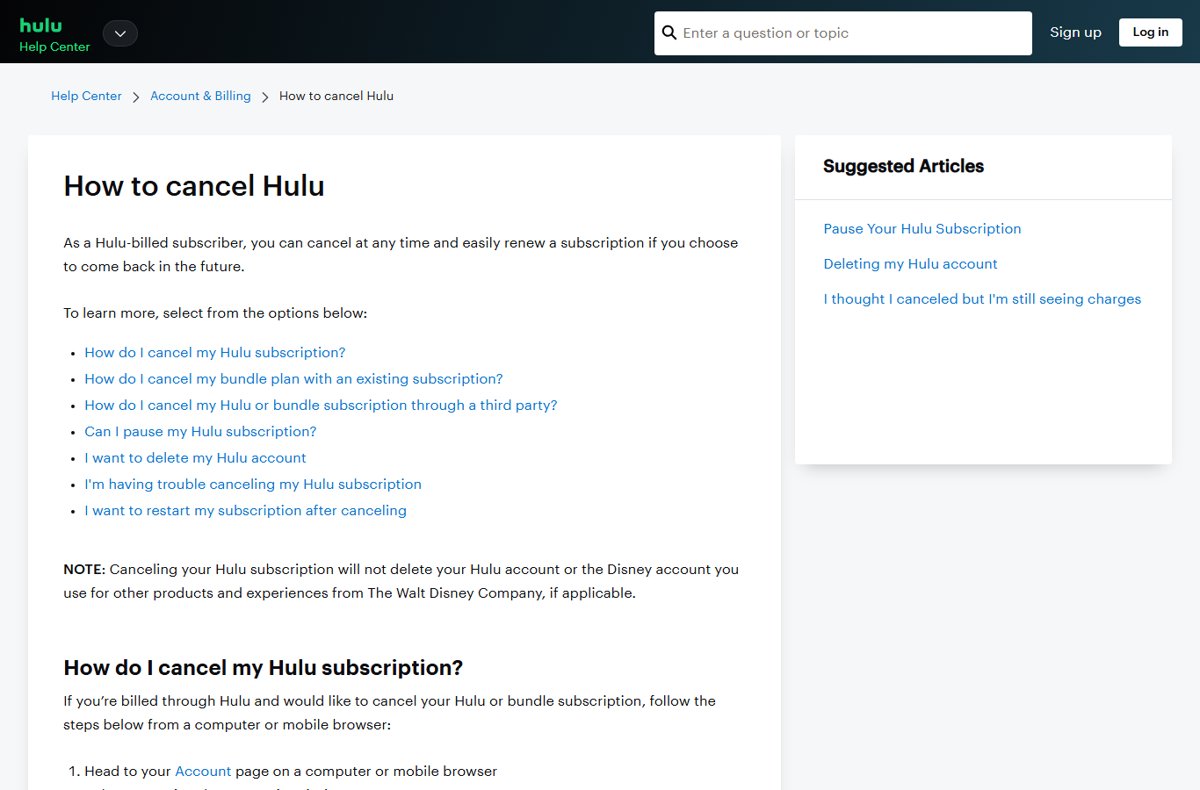Click the 'How to cancel Hulu' breadcrumb text

[336, 96]
